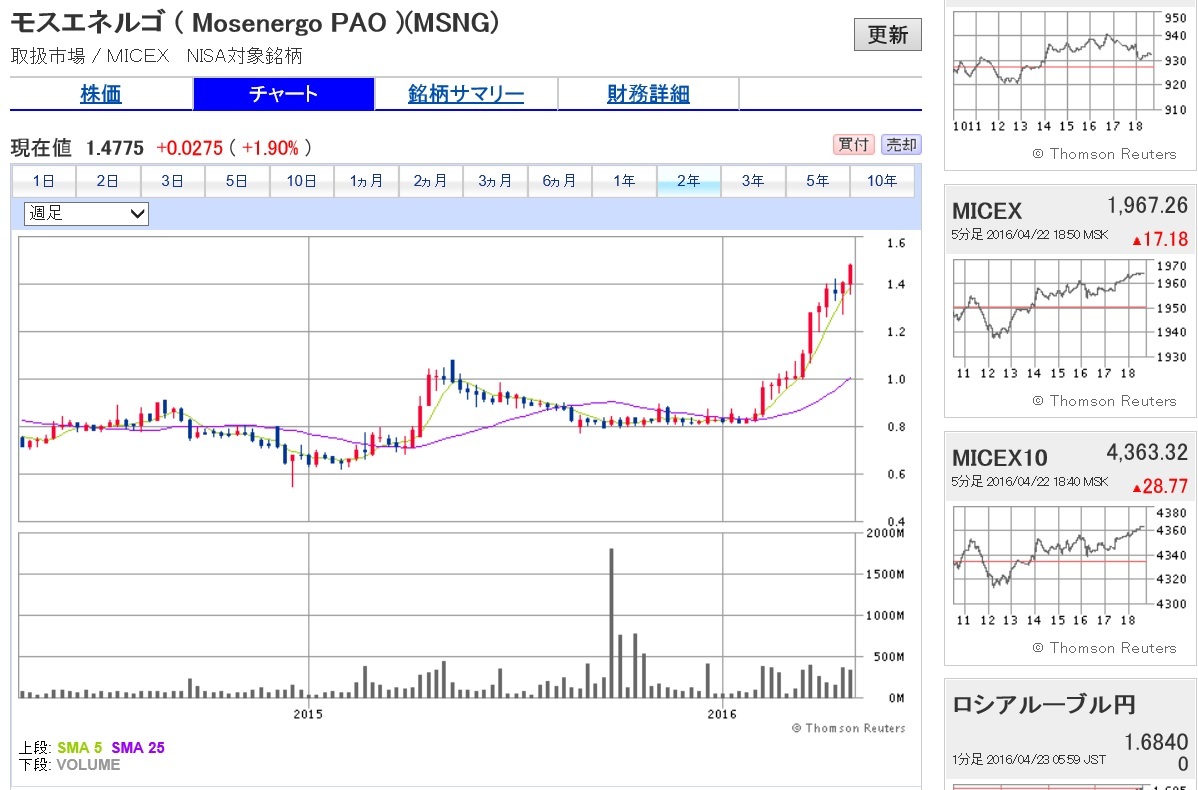Image resolution: width=1198 pixels, height=790 pixels.
Task: Click the current price 1.4775
Action: click(115, 147)
